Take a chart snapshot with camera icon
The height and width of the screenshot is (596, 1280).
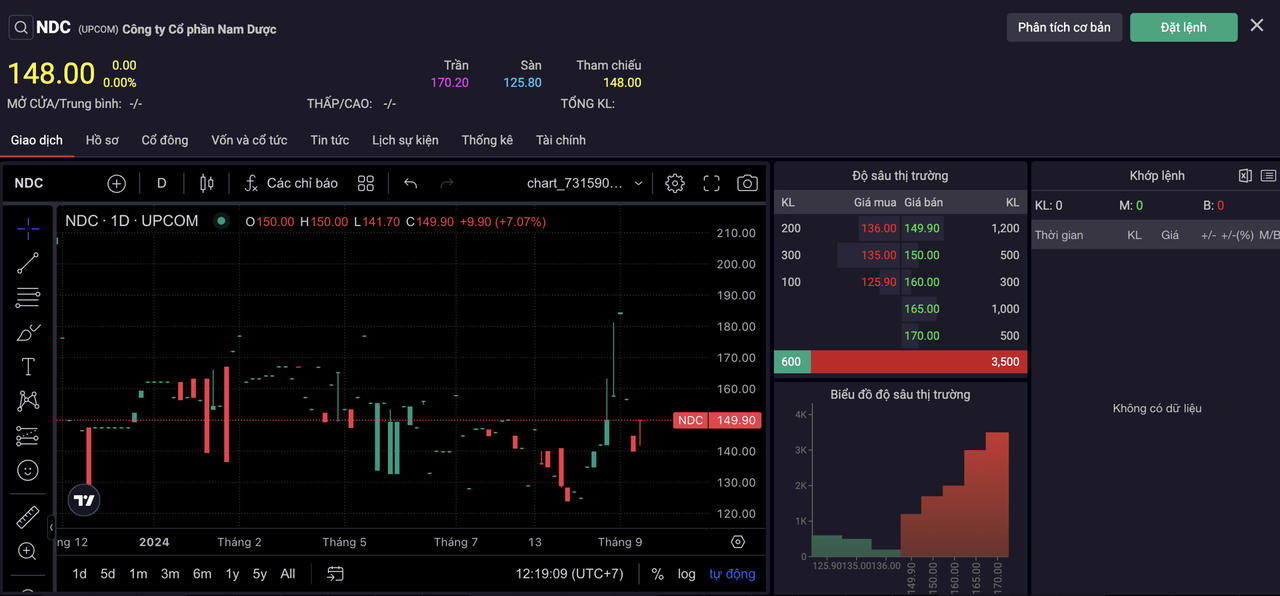pyautogui.click(x=747, y=183)
